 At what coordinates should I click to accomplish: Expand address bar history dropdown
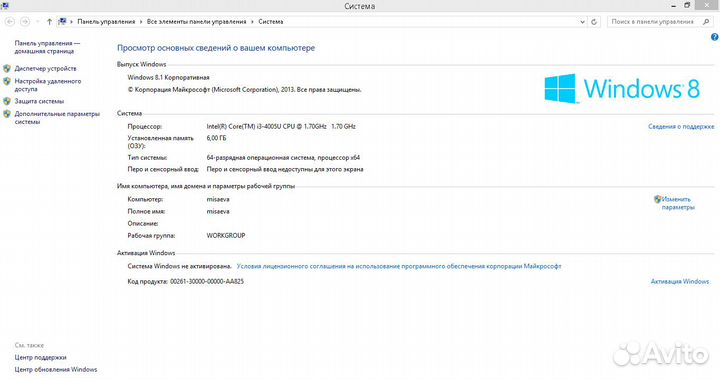point(582,22)
